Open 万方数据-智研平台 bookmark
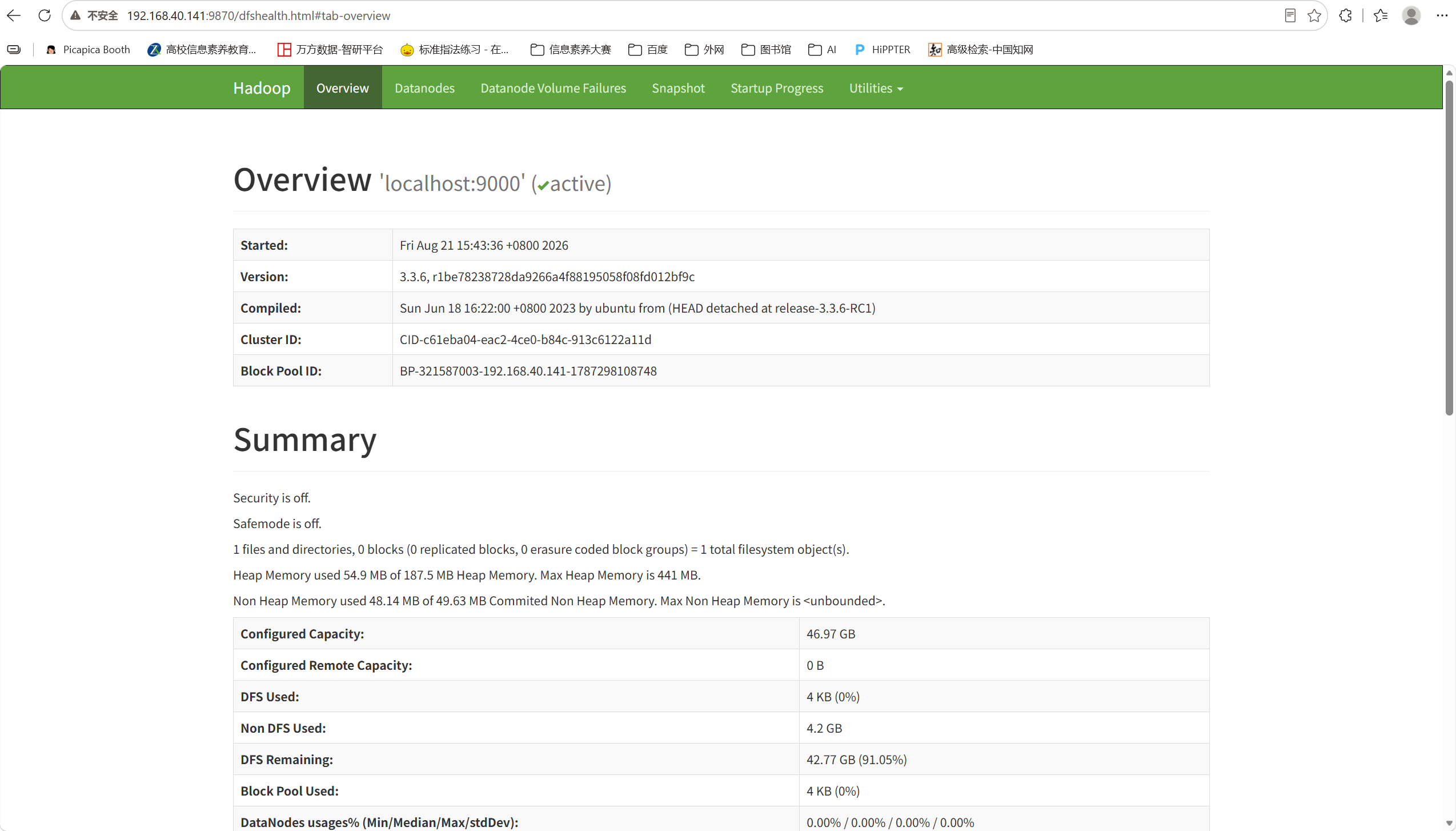This screenshot has width=1456, height=831. coord(330,50)
